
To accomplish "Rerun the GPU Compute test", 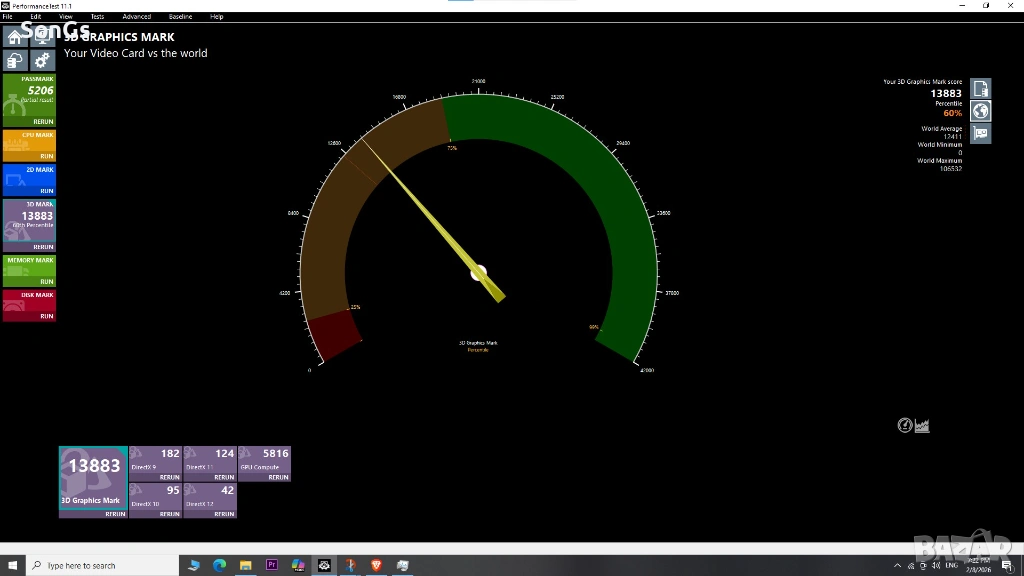I will coord(278,477).
